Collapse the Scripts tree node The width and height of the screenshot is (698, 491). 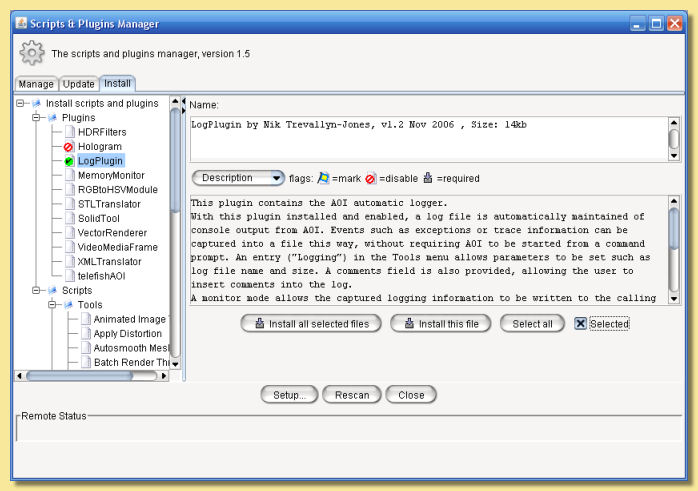click(37, 290)
